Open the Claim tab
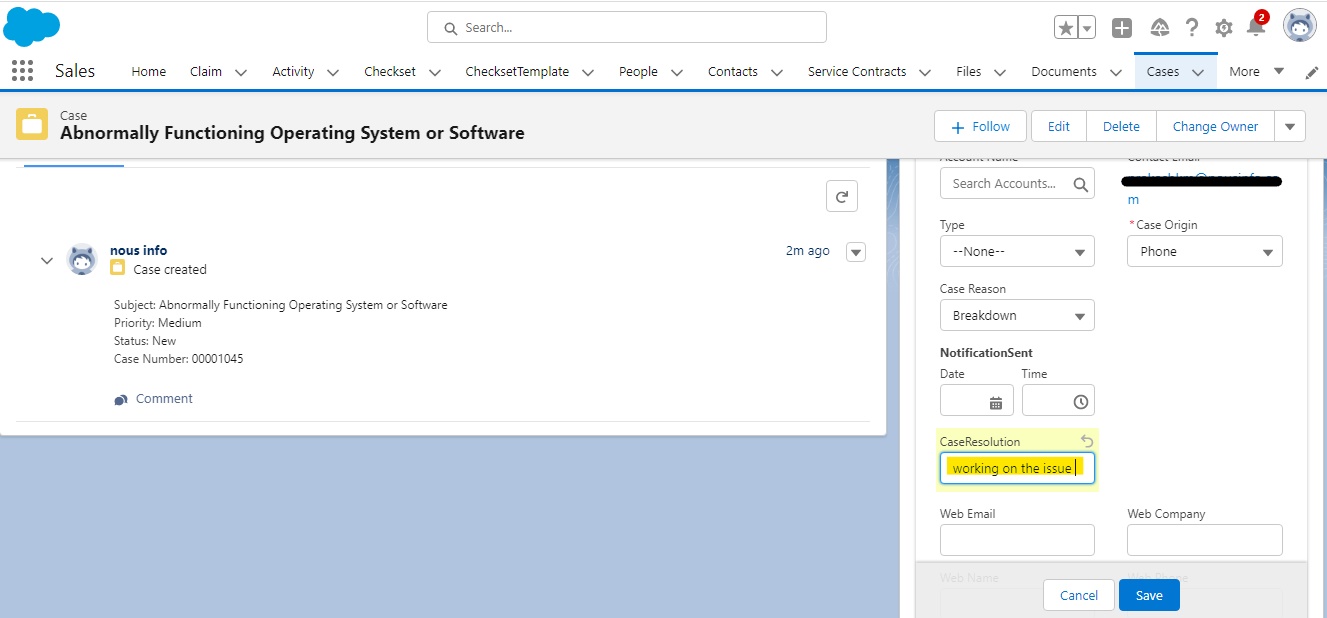 [206, 72]
